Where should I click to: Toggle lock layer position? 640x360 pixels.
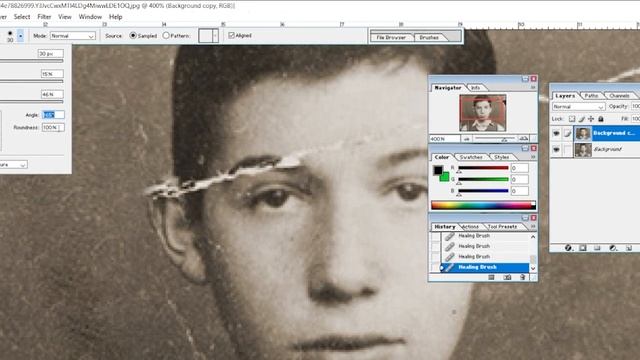(591, 119)
